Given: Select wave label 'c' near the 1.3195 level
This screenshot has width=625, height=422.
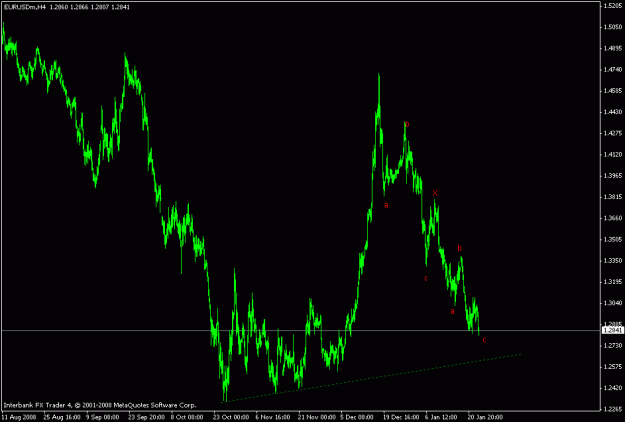Looking at the screenshot, I should pos(426,278).
